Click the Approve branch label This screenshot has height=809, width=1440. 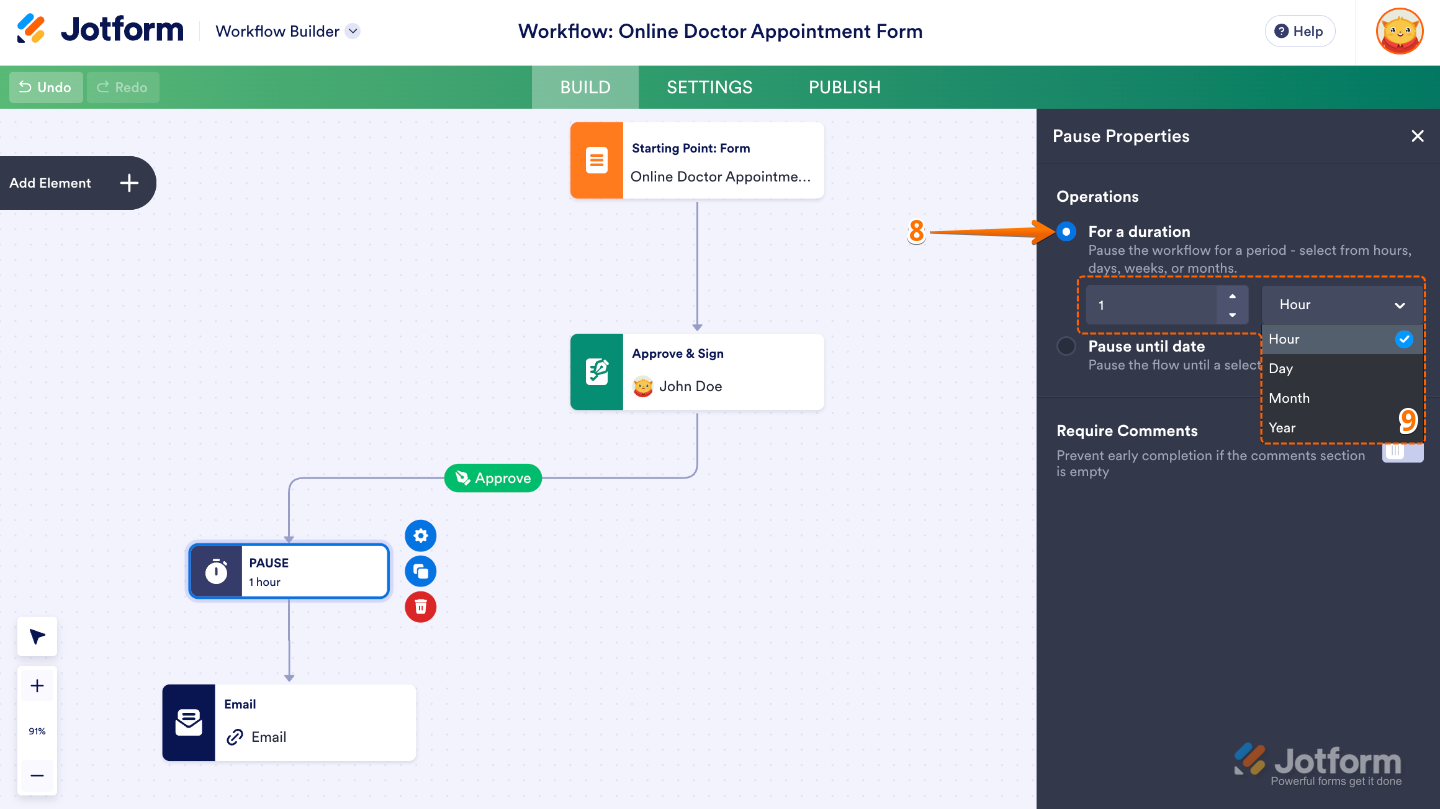click(493, 478)
